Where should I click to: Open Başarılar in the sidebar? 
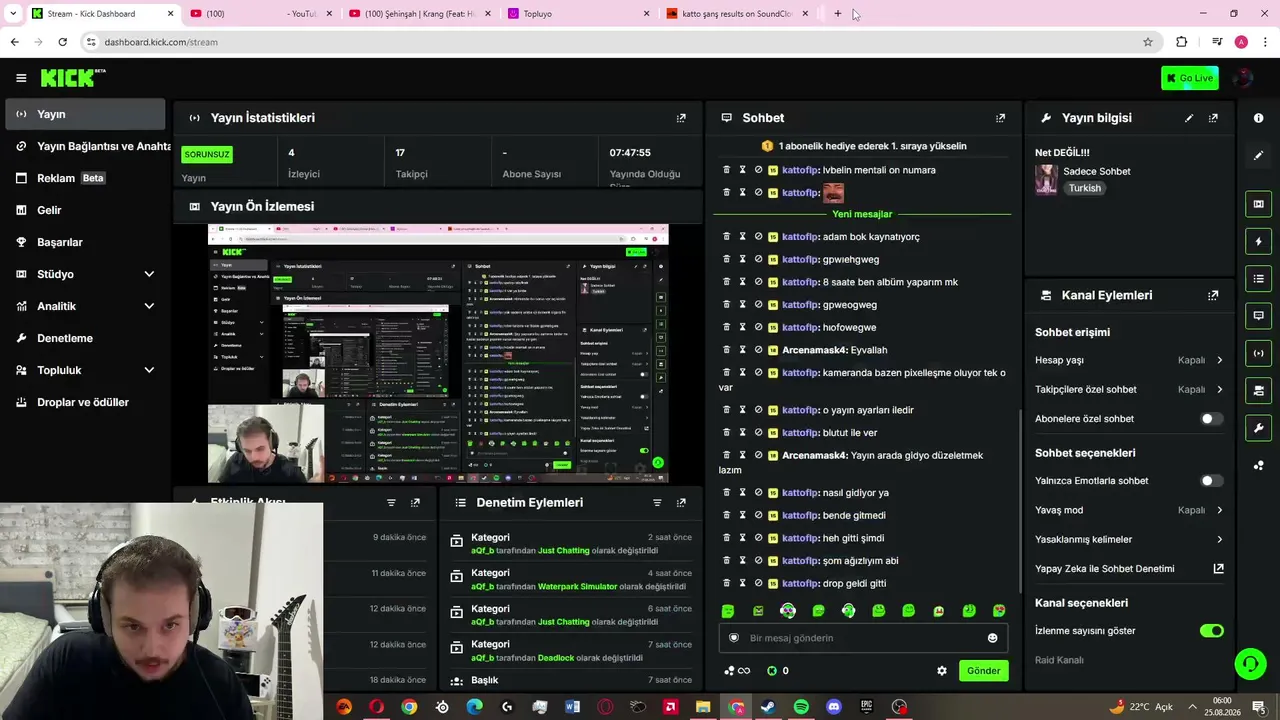(85, 242)
